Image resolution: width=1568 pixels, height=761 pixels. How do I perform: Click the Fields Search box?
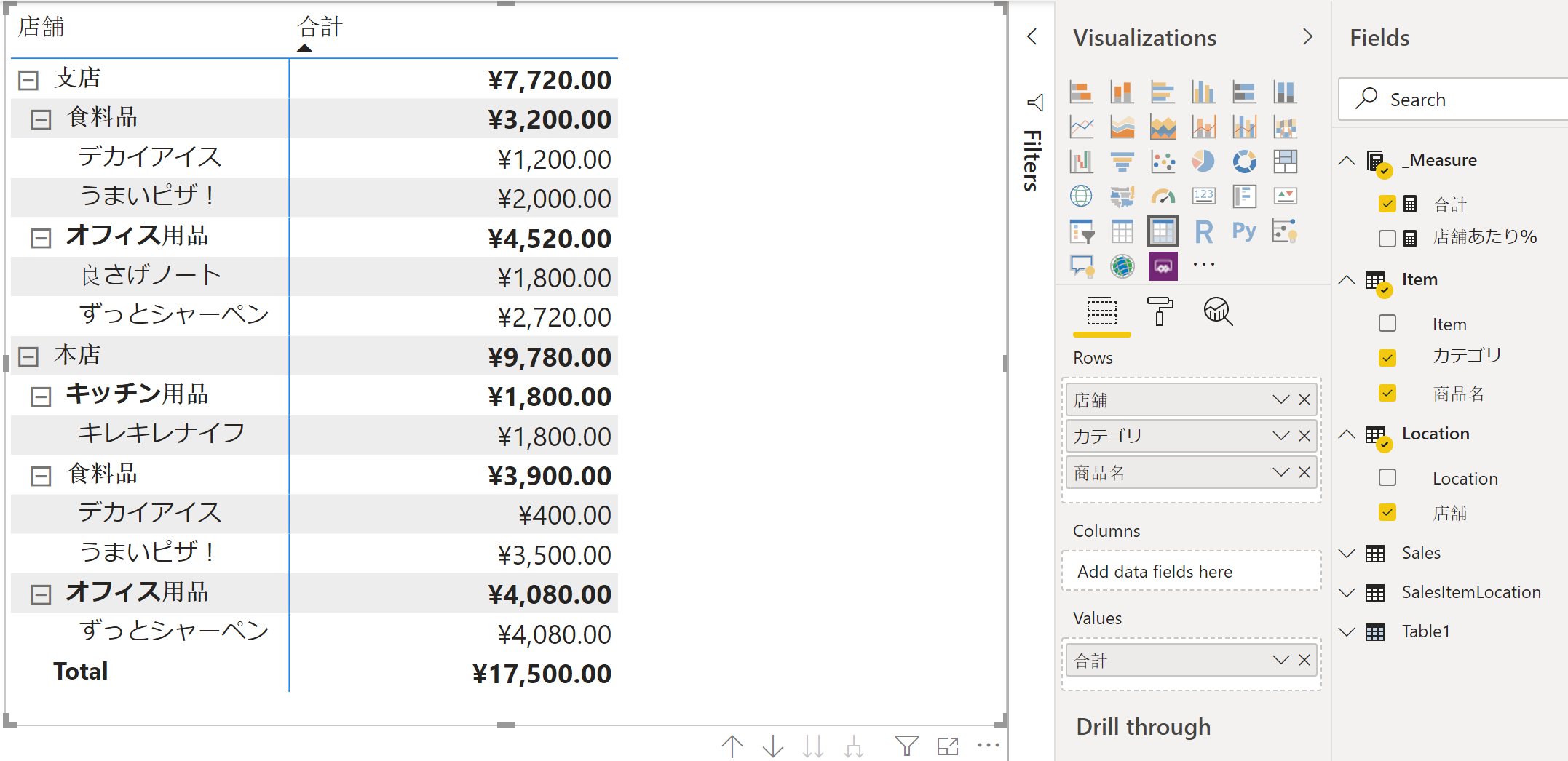pos(1454,99)
